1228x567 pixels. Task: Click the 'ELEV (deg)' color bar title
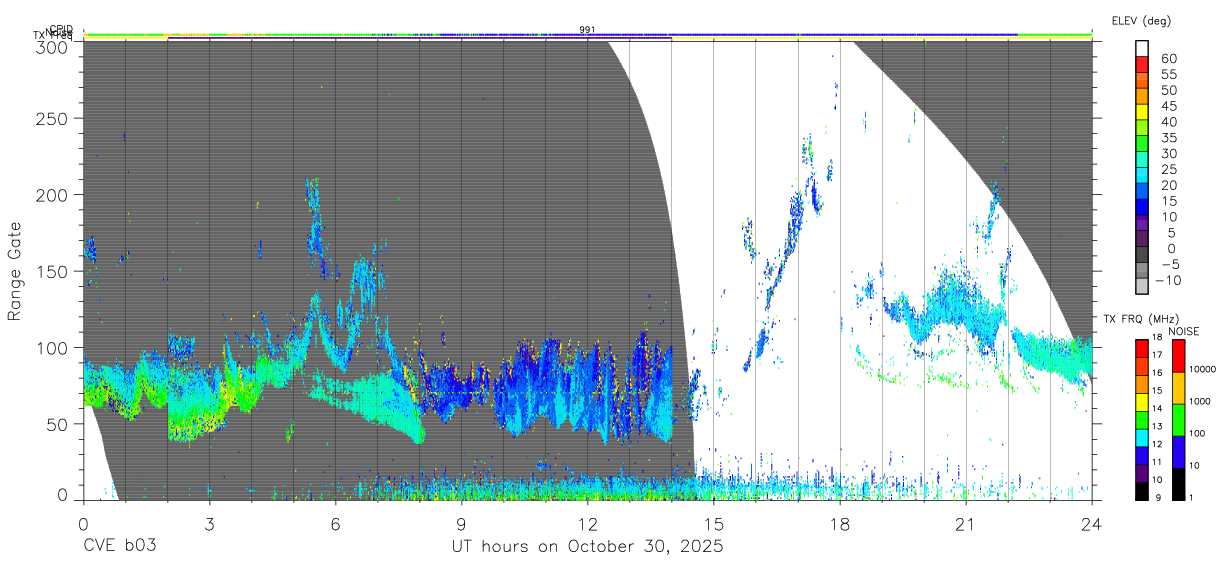point(1141,20)
